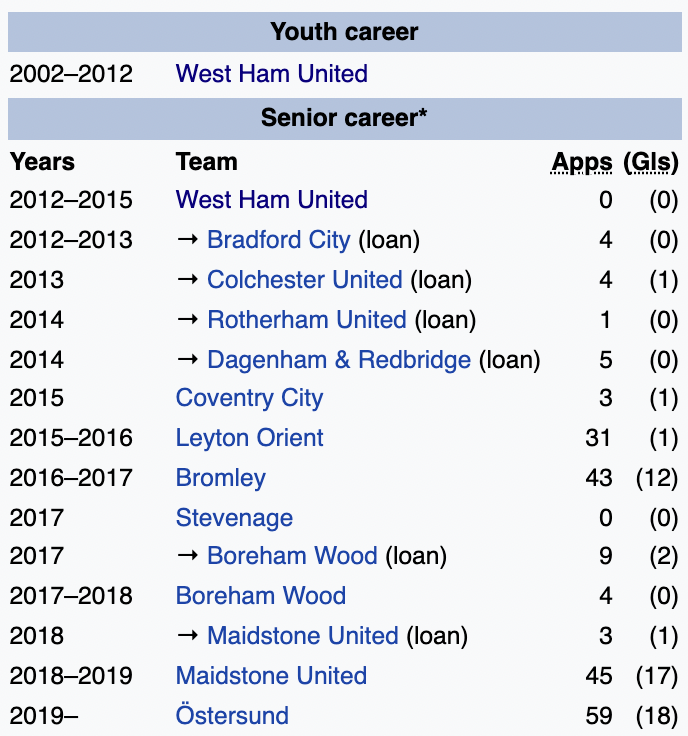688x736 pixels.
Task: Click the Gls column abbreviation
Action: click(x=650, y=162)
